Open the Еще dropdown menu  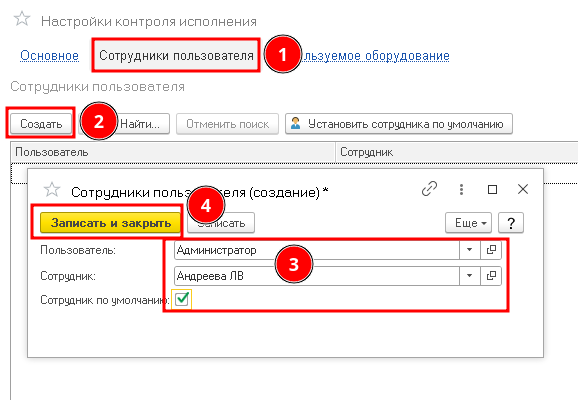click(x=469, y=223)
